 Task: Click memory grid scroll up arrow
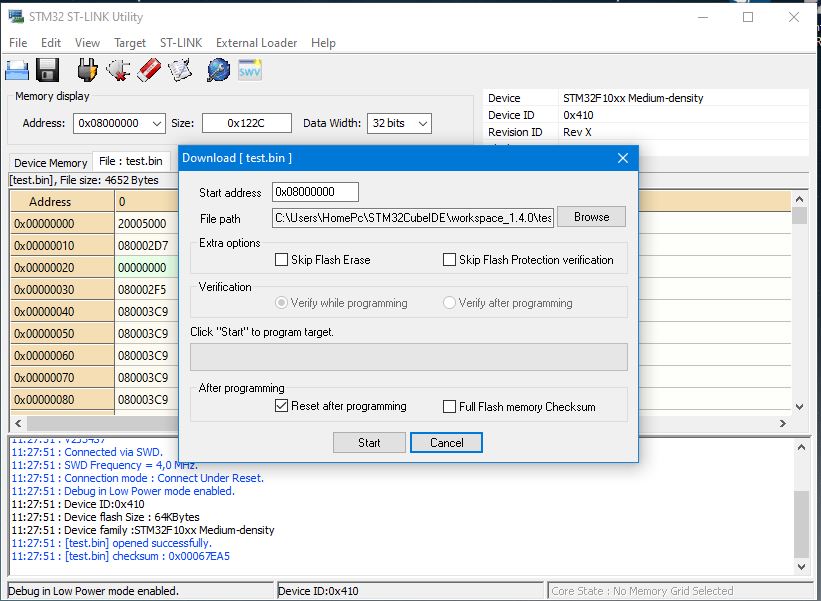tap(800, 199)
